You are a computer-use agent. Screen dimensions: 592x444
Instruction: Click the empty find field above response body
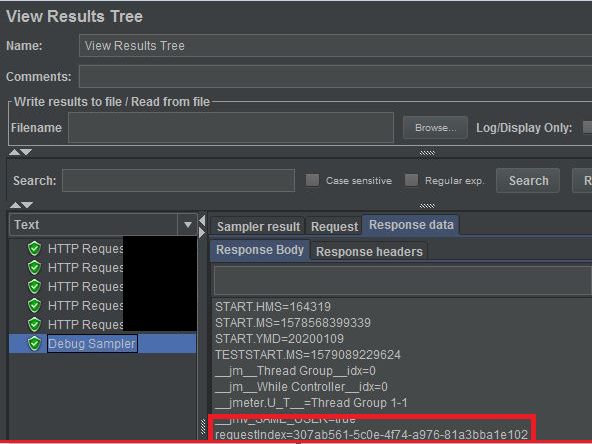pyautogui.click(x=402, y=280)
